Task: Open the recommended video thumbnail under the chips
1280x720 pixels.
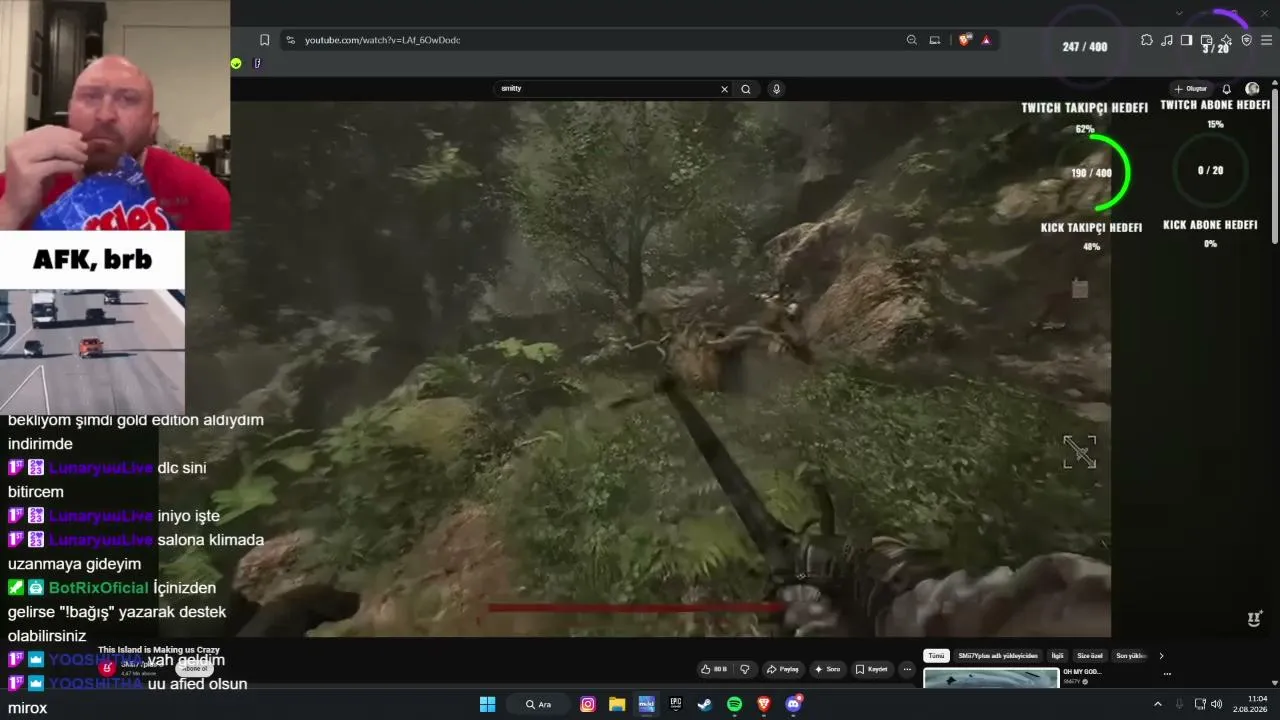Action: [x=991, y=678]
